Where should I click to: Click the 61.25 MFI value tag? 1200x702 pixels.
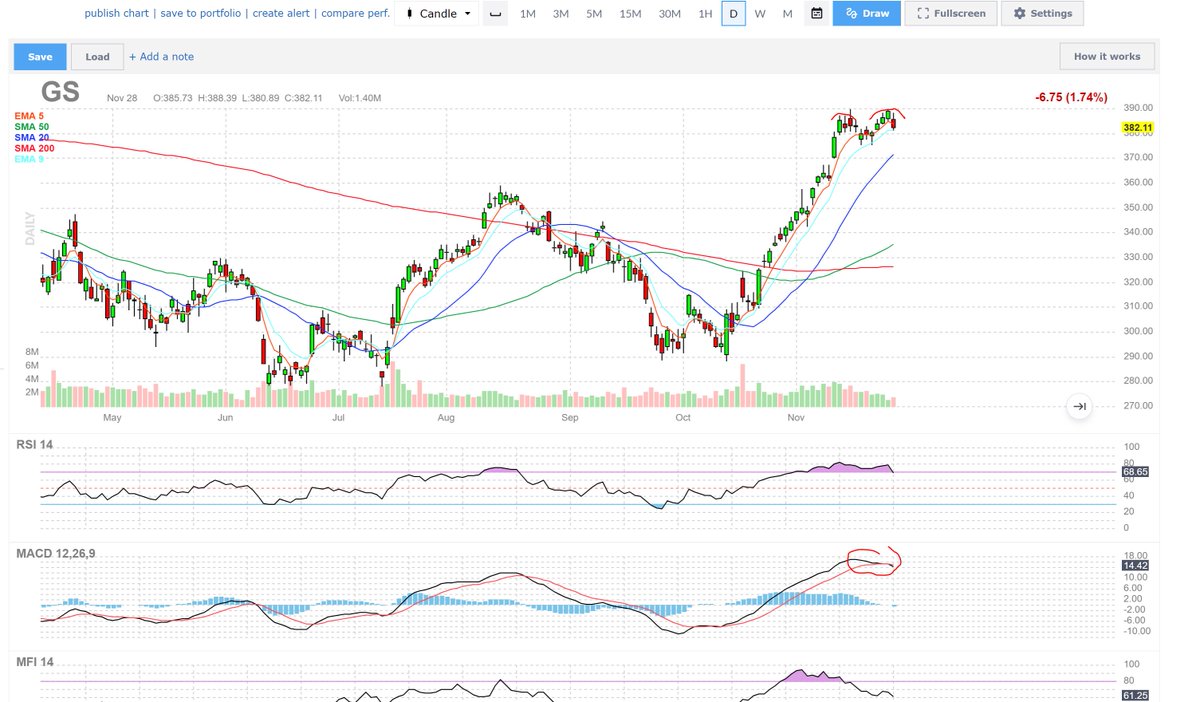[1137, 695]
